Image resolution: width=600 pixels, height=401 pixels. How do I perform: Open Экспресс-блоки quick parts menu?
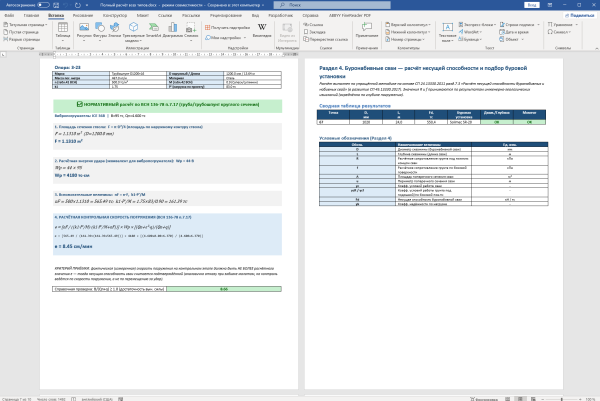[x=477, y=24]
